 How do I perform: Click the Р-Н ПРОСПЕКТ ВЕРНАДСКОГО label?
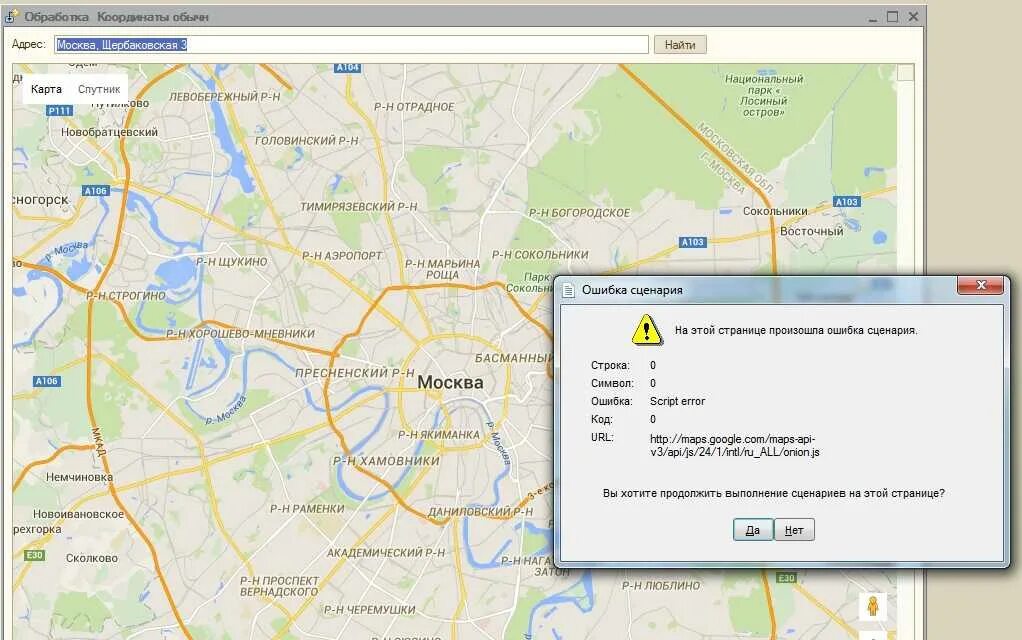coord(279,586)
